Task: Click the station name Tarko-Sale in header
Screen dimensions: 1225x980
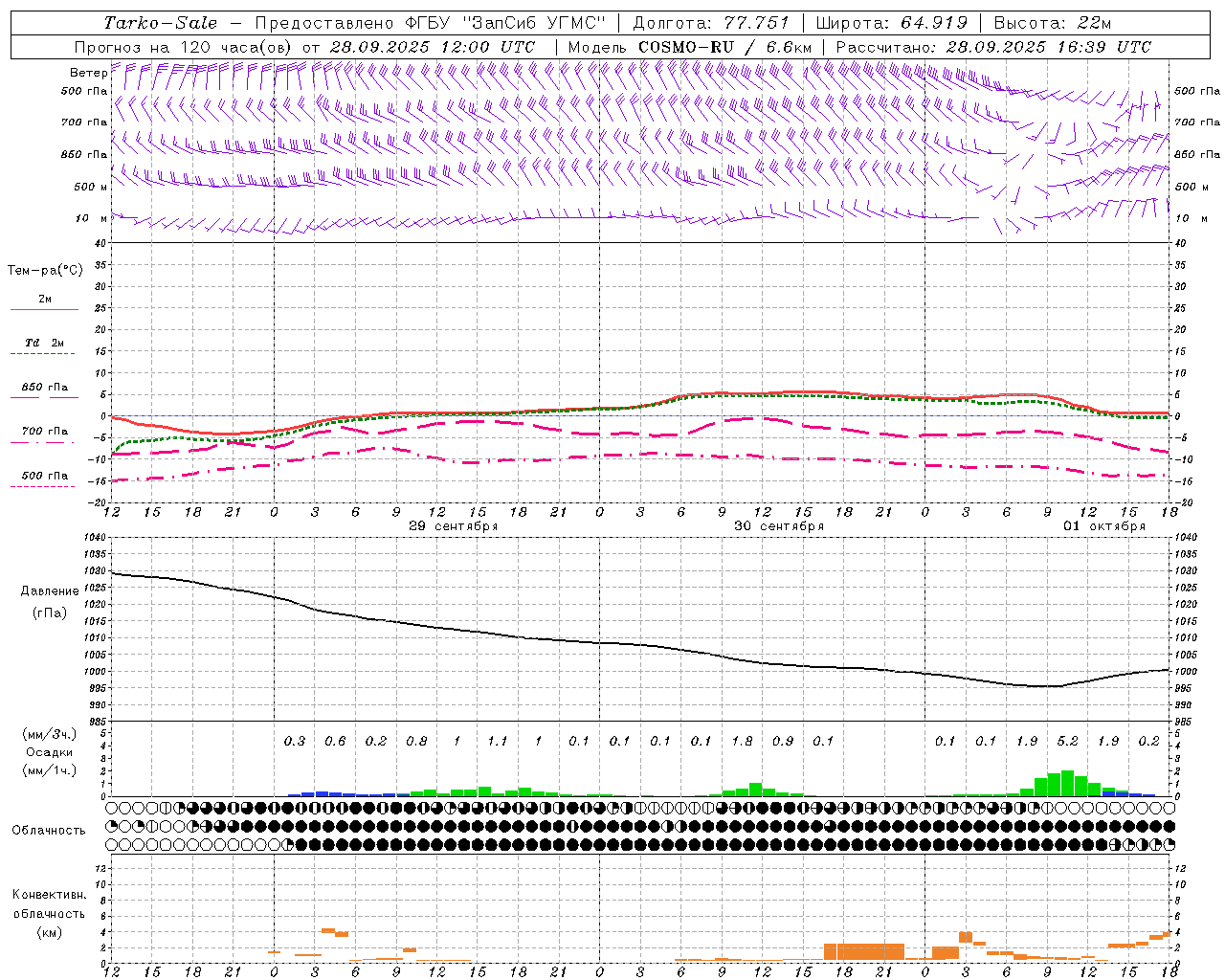Action: coord(160,23)
